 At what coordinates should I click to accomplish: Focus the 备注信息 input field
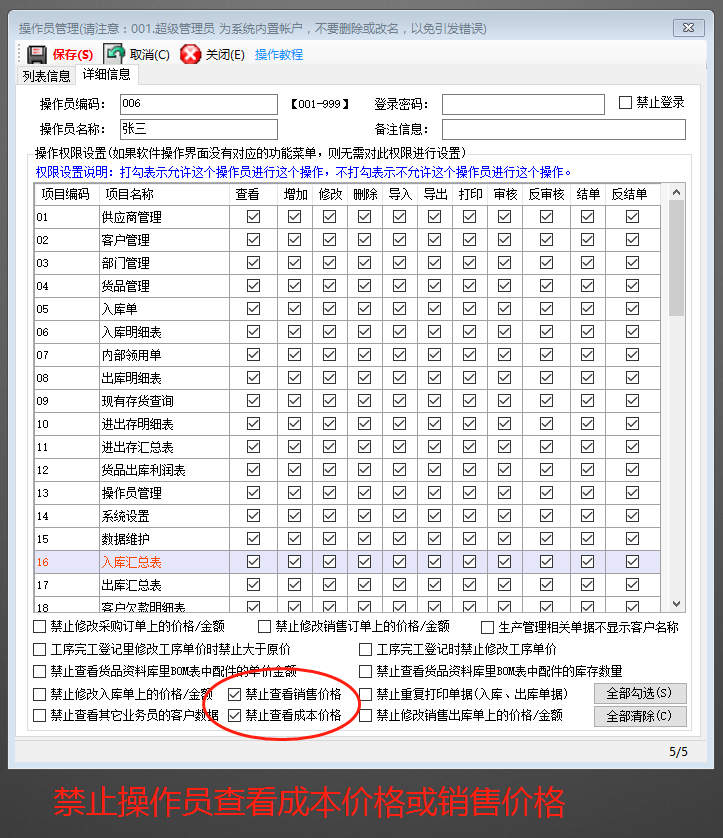[x=564, y=129]
